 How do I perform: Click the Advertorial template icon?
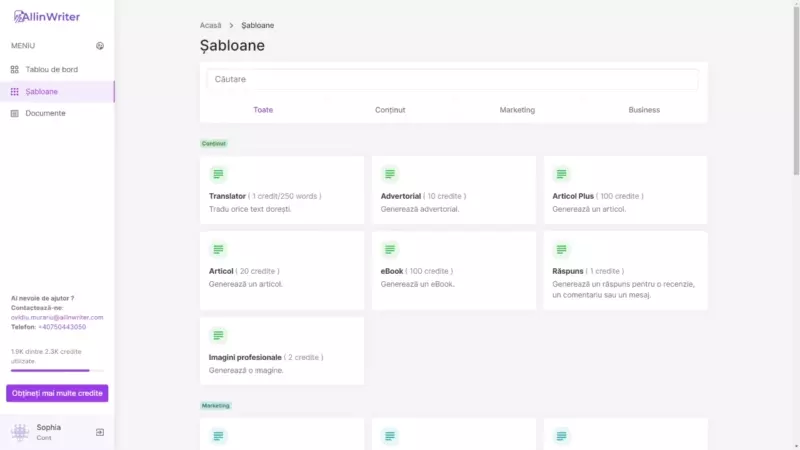tap(390, 174)
